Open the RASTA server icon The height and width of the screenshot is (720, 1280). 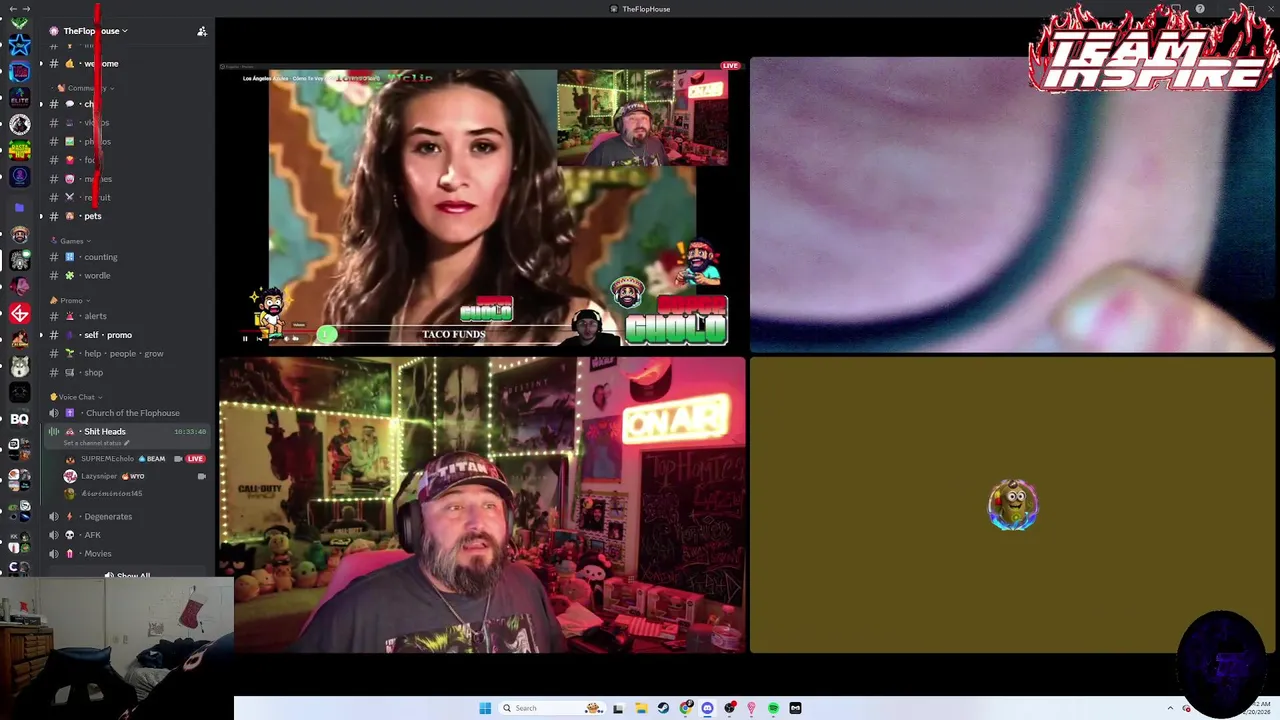(19, 150)
